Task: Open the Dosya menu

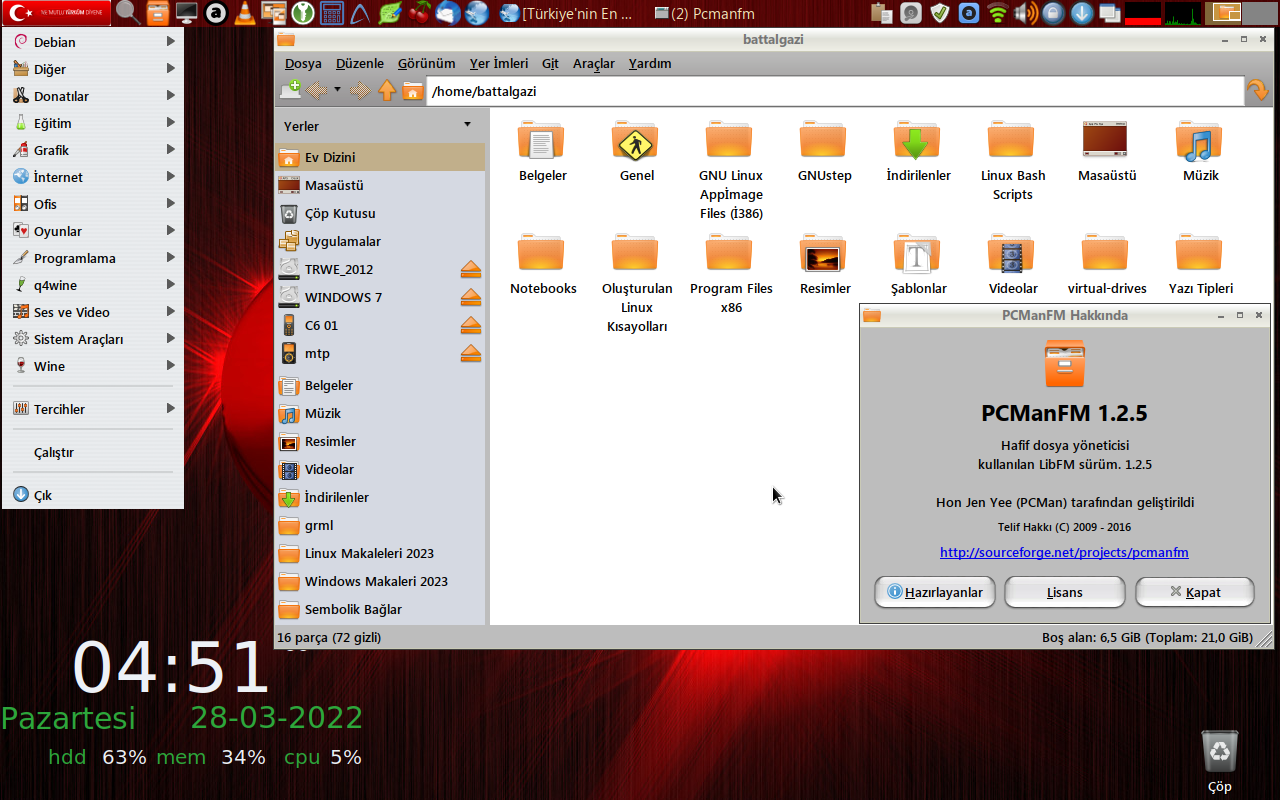Action: click(303, 63)
